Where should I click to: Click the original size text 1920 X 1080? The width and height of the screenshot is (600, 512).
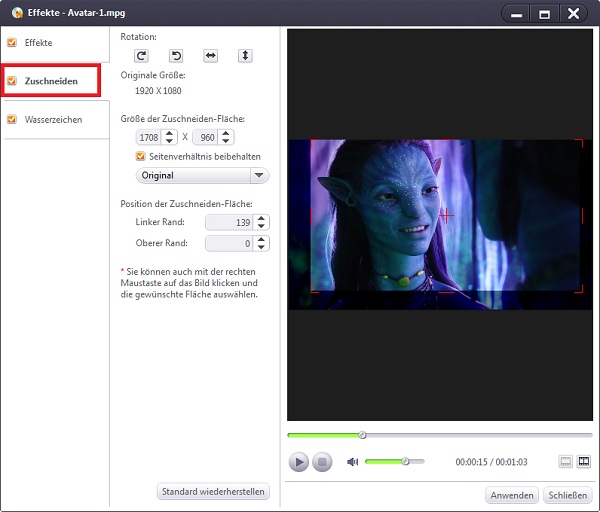tap(158, 91)
